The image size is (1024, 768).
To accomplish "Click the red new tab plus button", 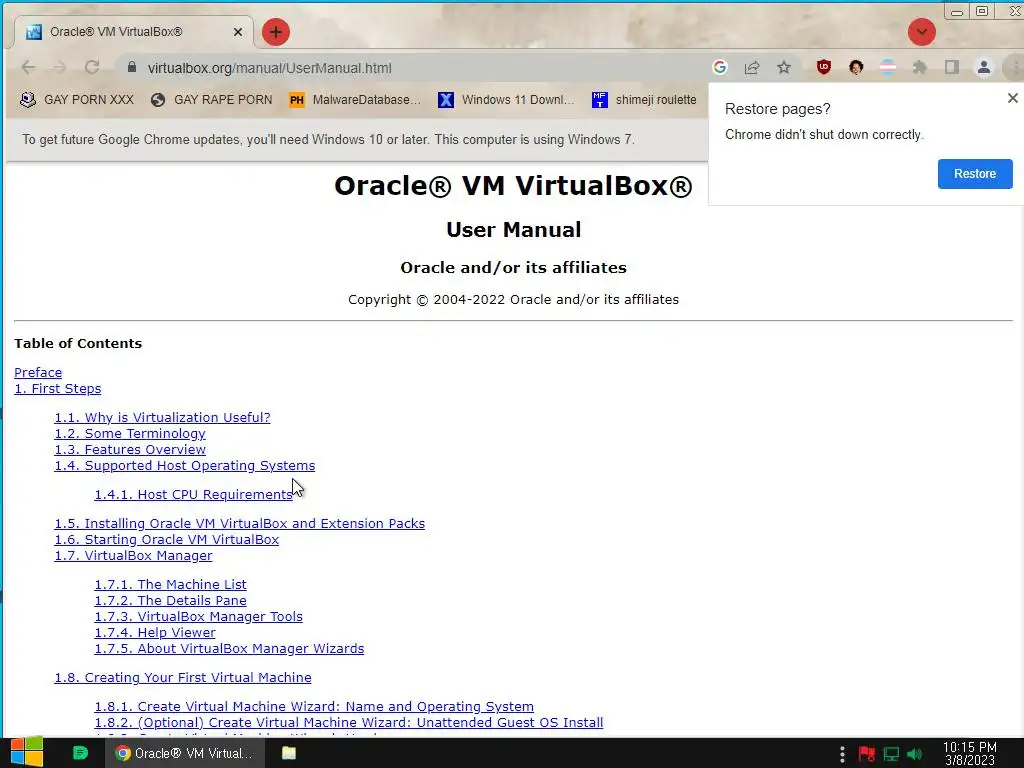I will tap(276, 32).
